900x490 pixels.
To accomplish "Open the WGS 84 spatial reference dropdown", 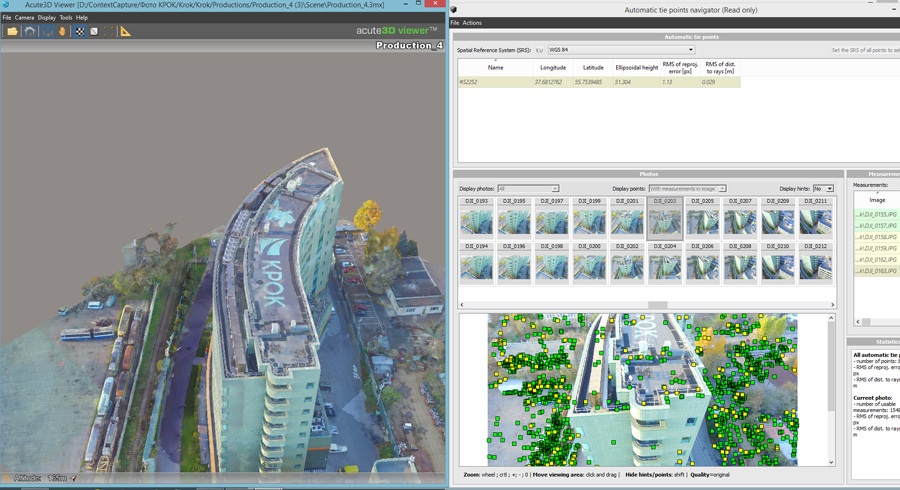I will pos(621,50).
